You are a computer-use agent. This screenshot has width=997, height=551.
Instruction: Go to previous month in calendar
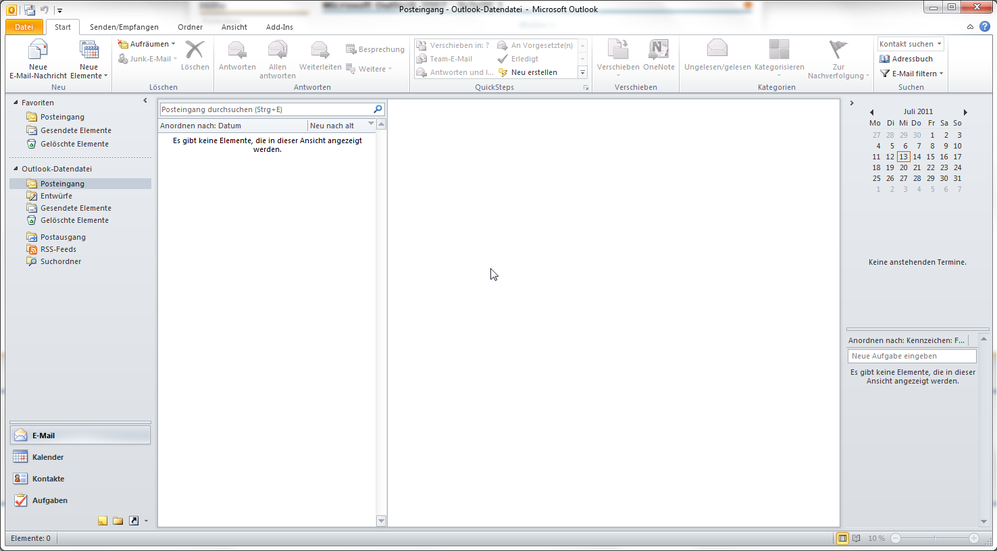pos(872,112)
